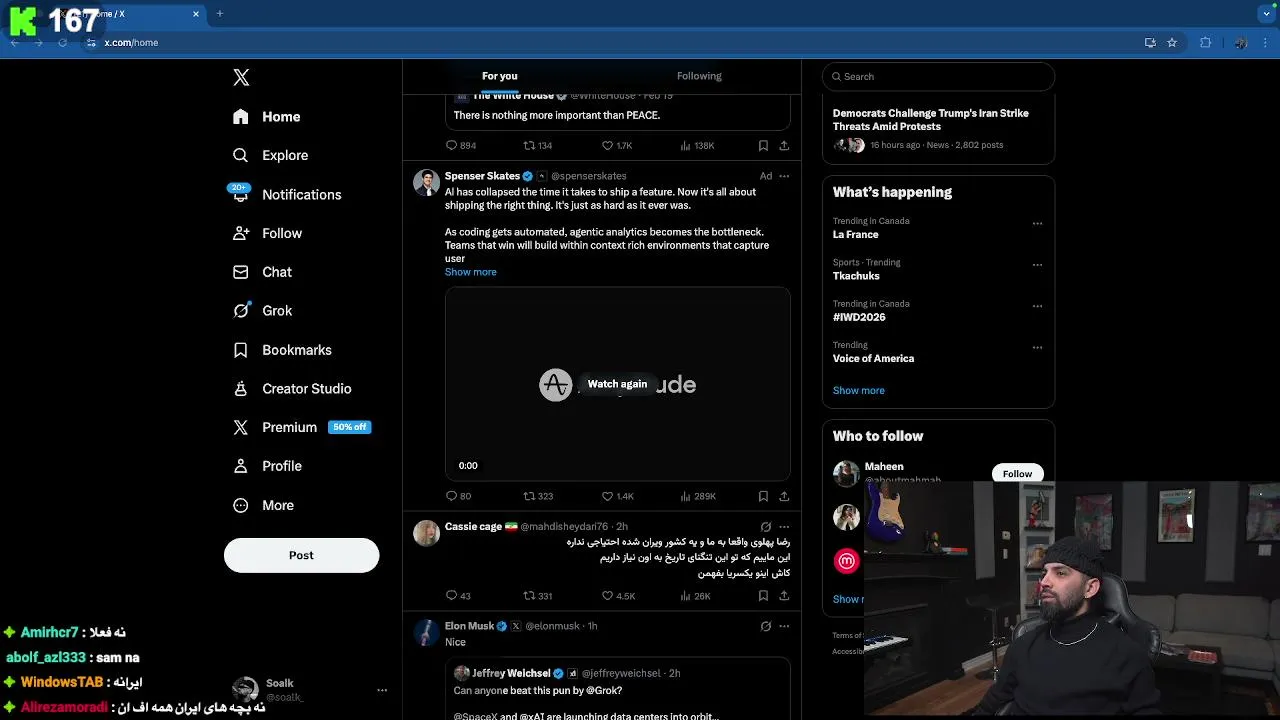The image size is (1280, 720).
Task: Open the More menu in sidebar
Action: point(263,505)
